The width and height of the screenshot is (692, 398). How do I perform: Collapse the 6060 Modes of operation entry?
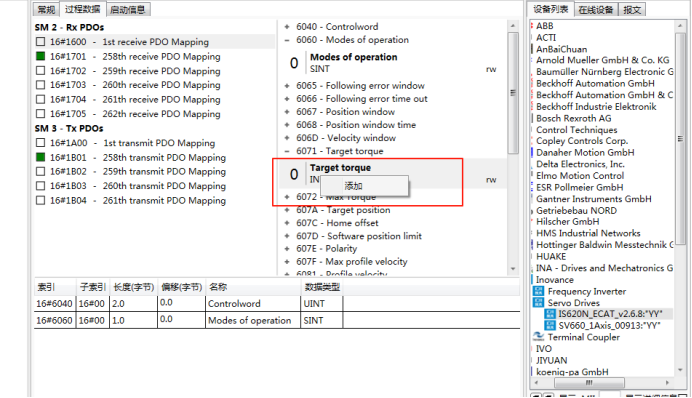[287, 40]
